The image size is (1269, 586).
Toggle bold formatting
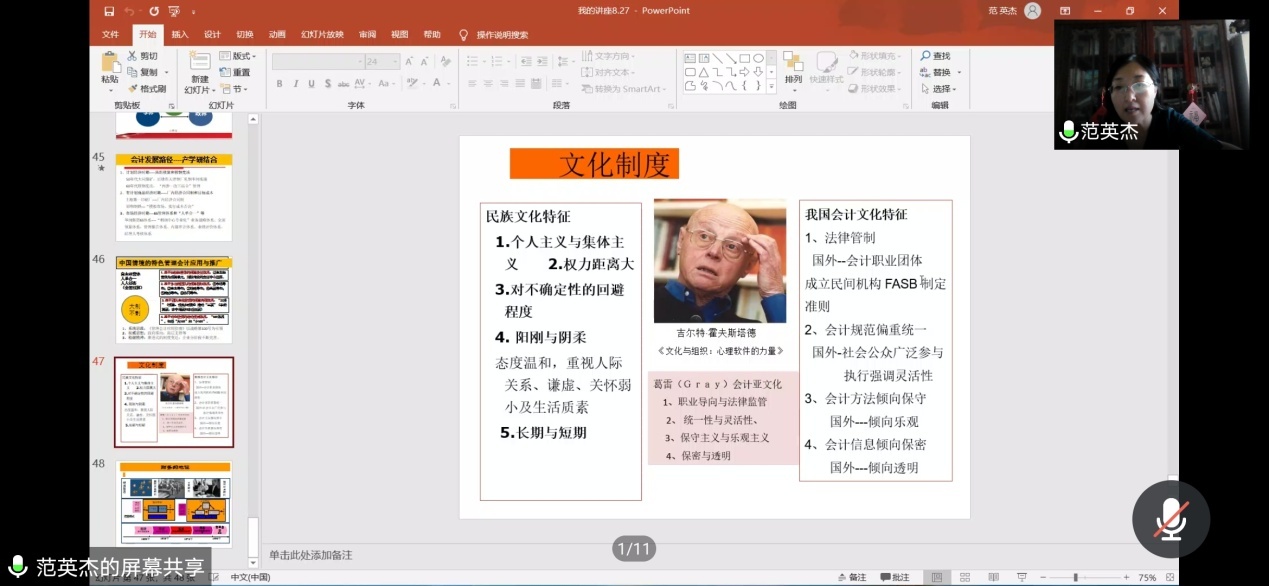280,83
